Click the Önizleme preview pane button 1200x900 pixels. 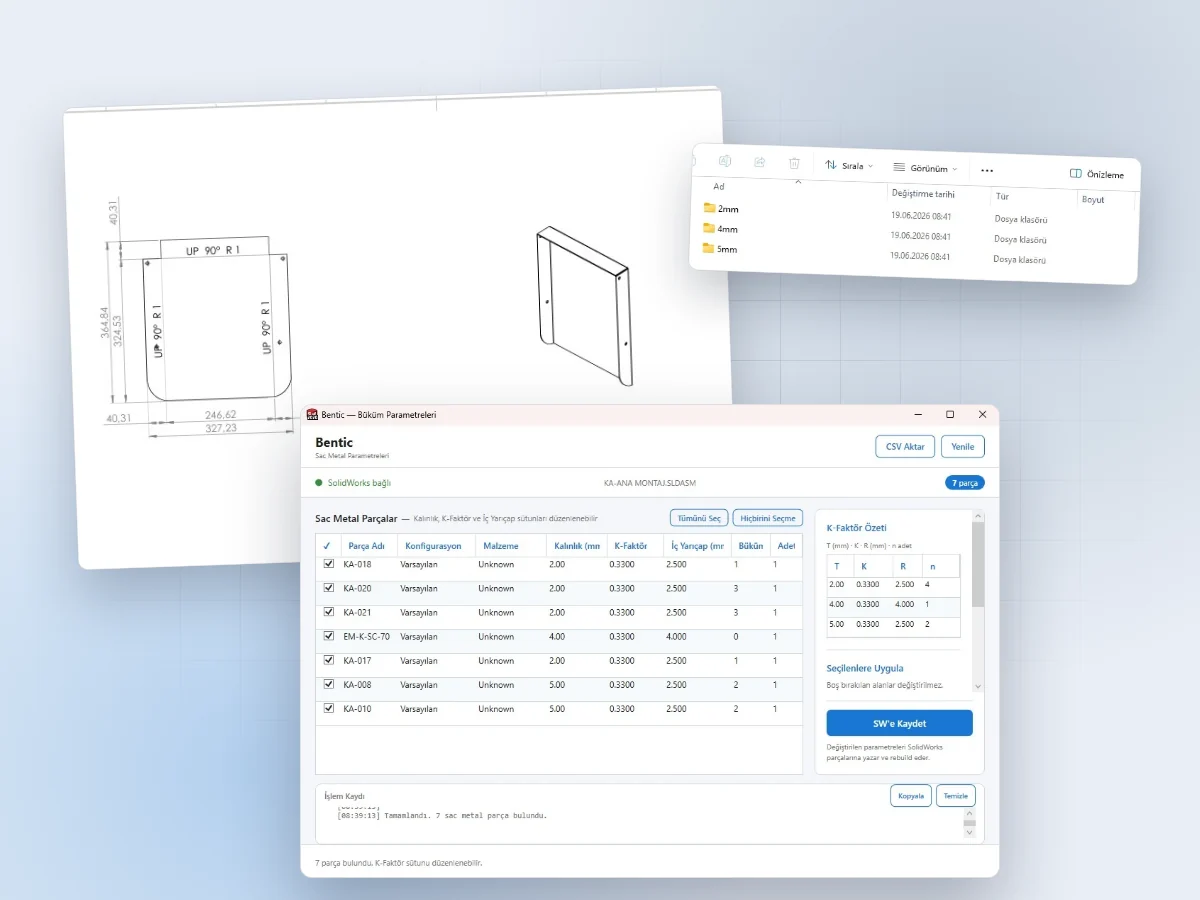[x=1096, y=174]
